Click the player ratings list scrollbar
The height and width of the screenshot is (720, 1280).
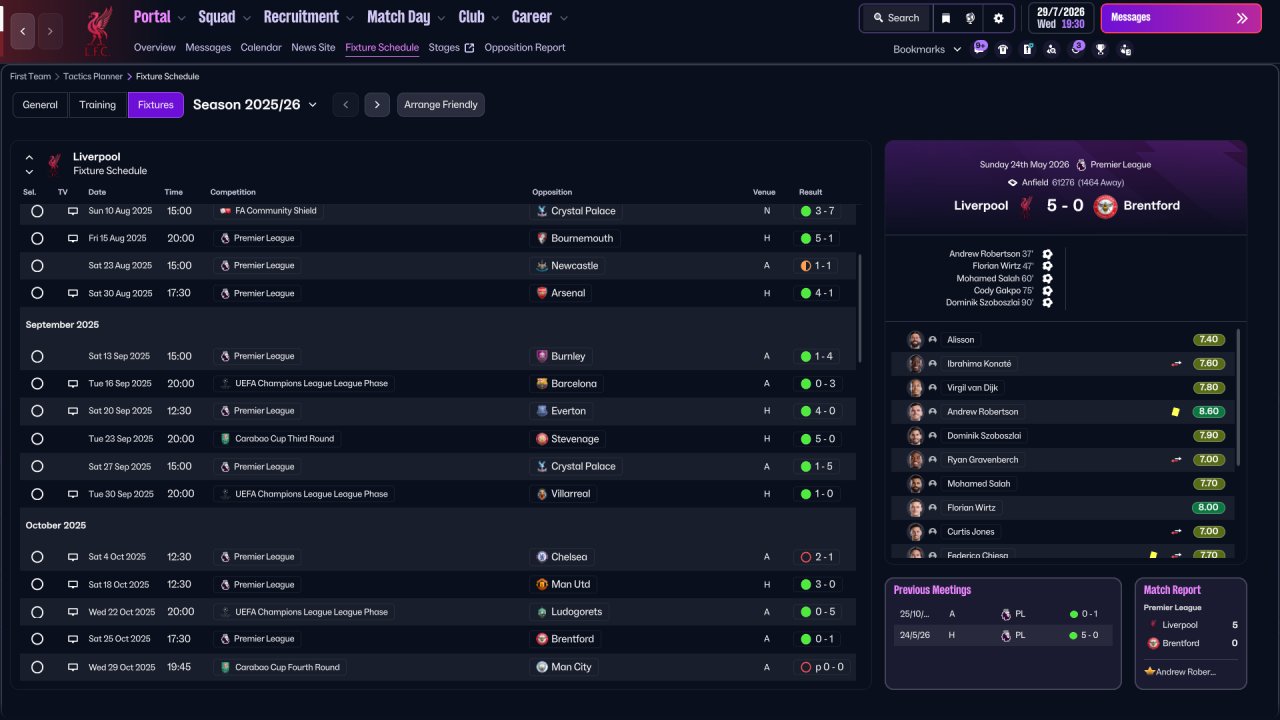pos(1238,398)
